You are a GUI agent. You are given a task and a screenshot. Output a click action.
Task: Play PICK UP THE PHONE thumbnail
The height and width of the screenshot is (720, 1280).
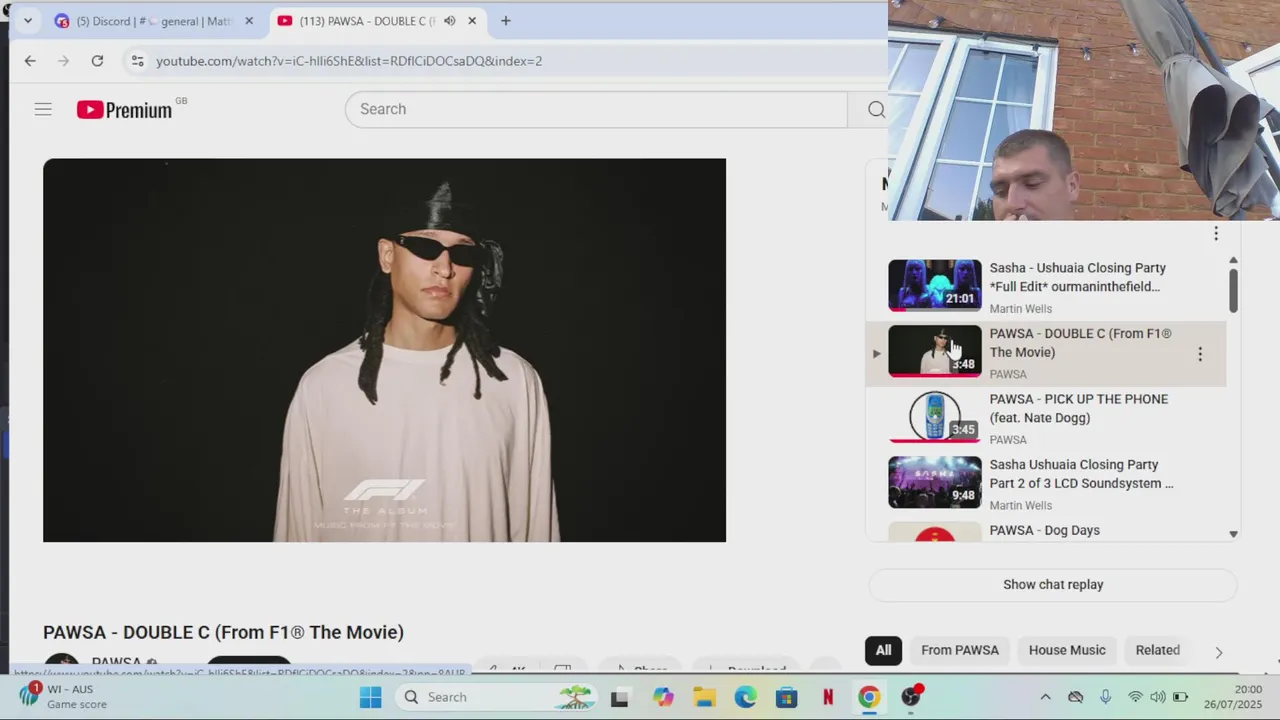pyautogui.click(x=935, y=416)
